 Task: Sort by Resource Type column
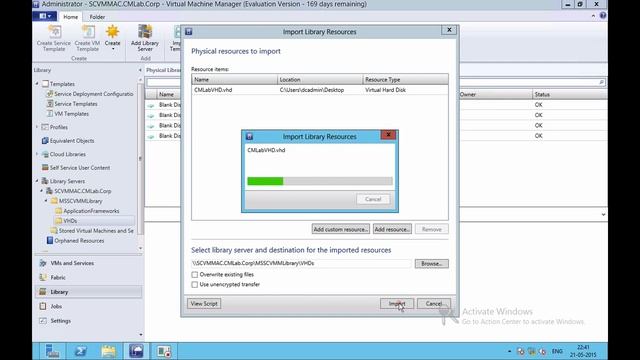coord(406,80)
